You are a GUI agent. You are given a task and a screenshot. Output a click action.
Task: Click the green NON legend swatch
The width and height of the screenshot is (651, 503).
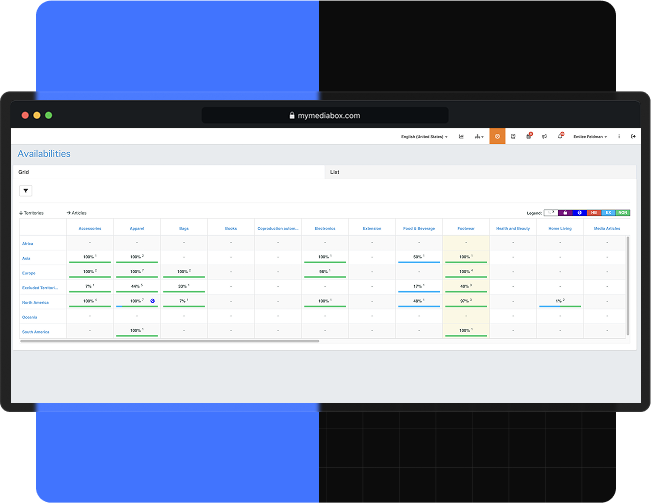(x=622, y=213)
